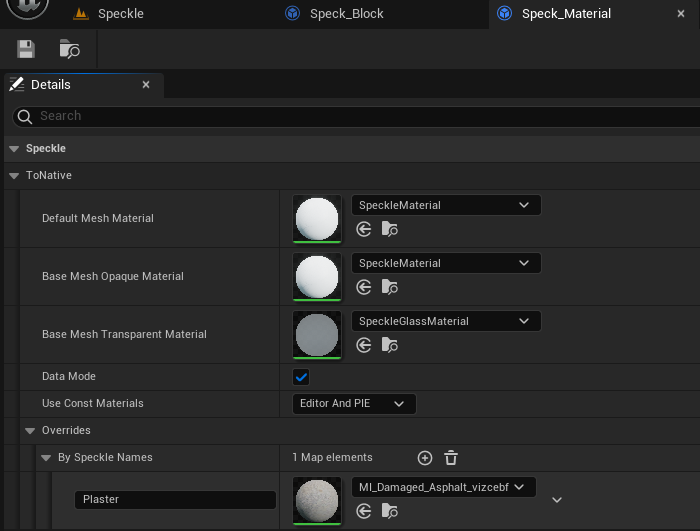
Task: Use selected asset for Base Mesh Opaque Material
Action: point(364,287)
